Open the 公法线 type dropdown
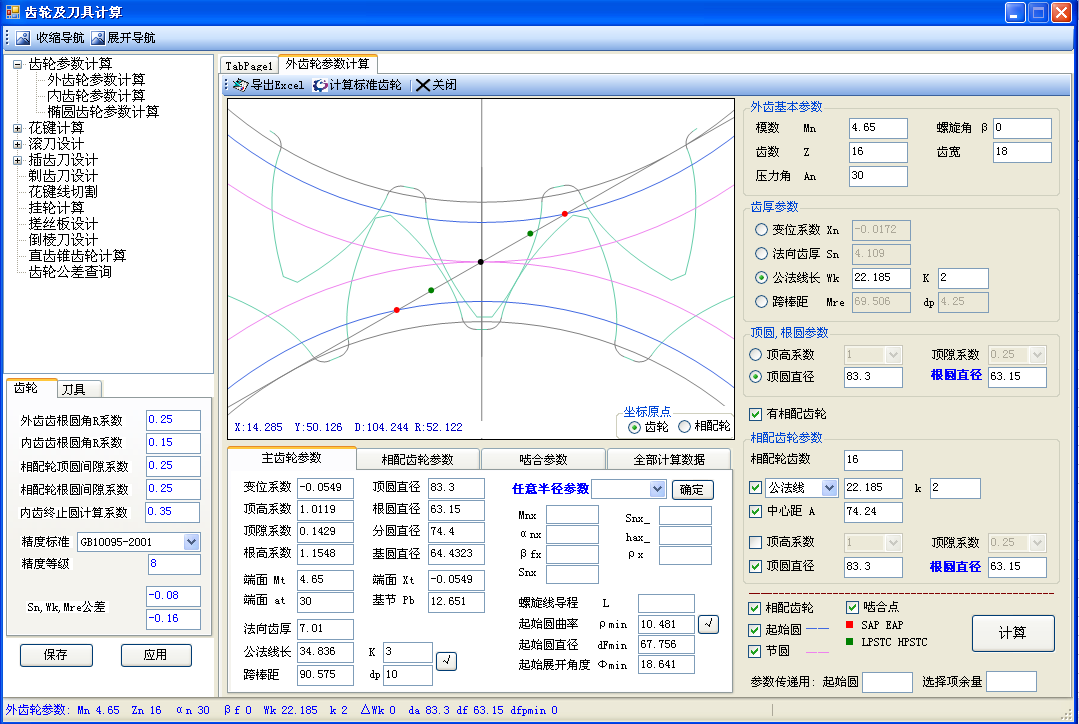The height and width of the screenshot is (724, 1079). click(830, 488)
